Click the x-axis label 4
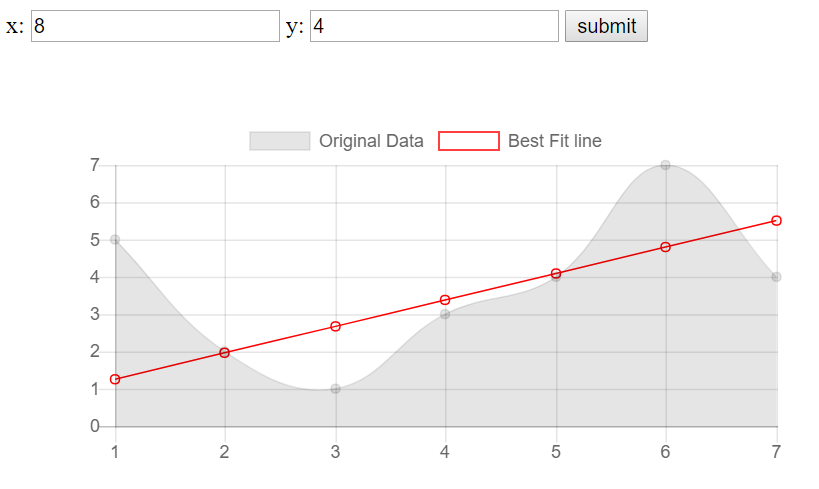 tap(445, 452)
